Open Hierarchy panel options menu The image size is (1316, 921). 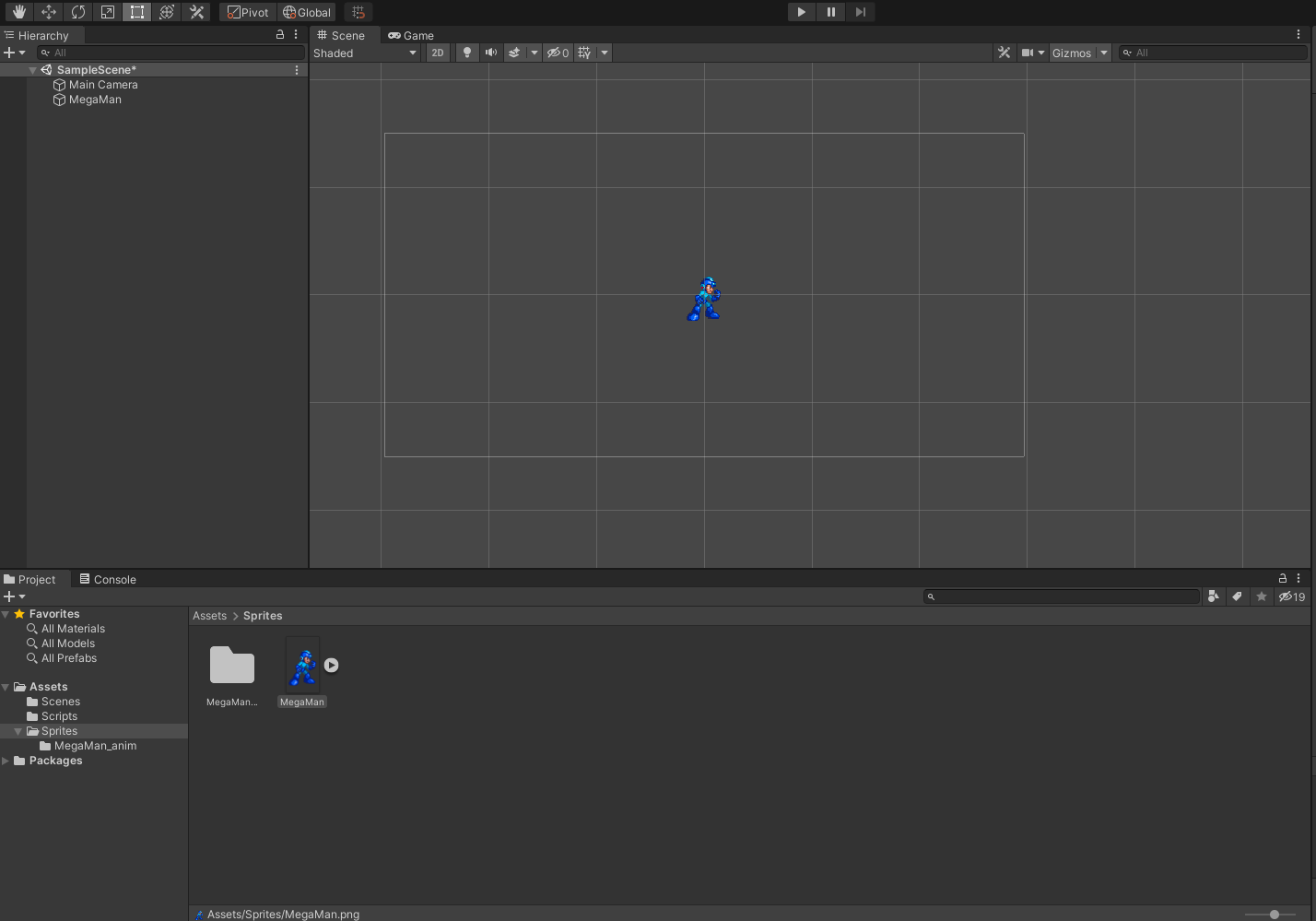pos(296,34)
